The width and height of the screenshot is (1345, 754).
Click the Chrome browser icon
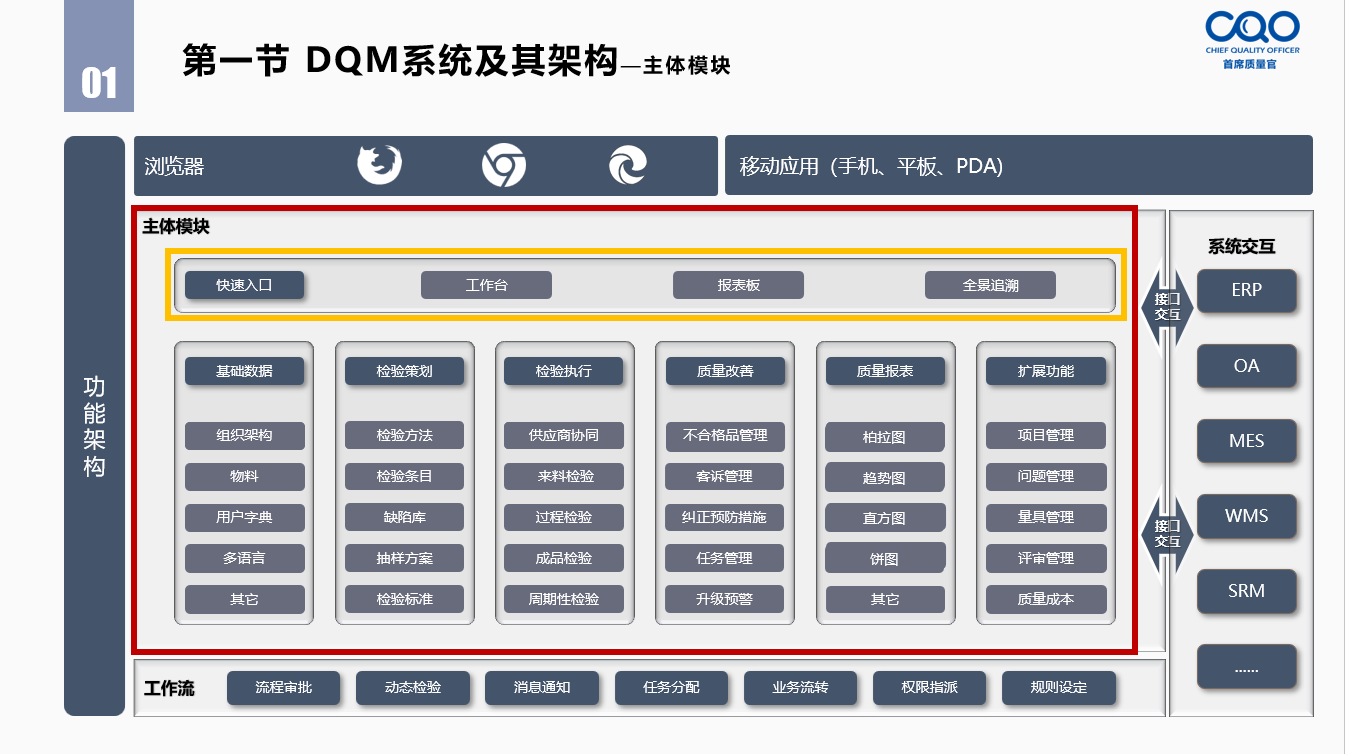pyautogui.click(x=504, y=165)
